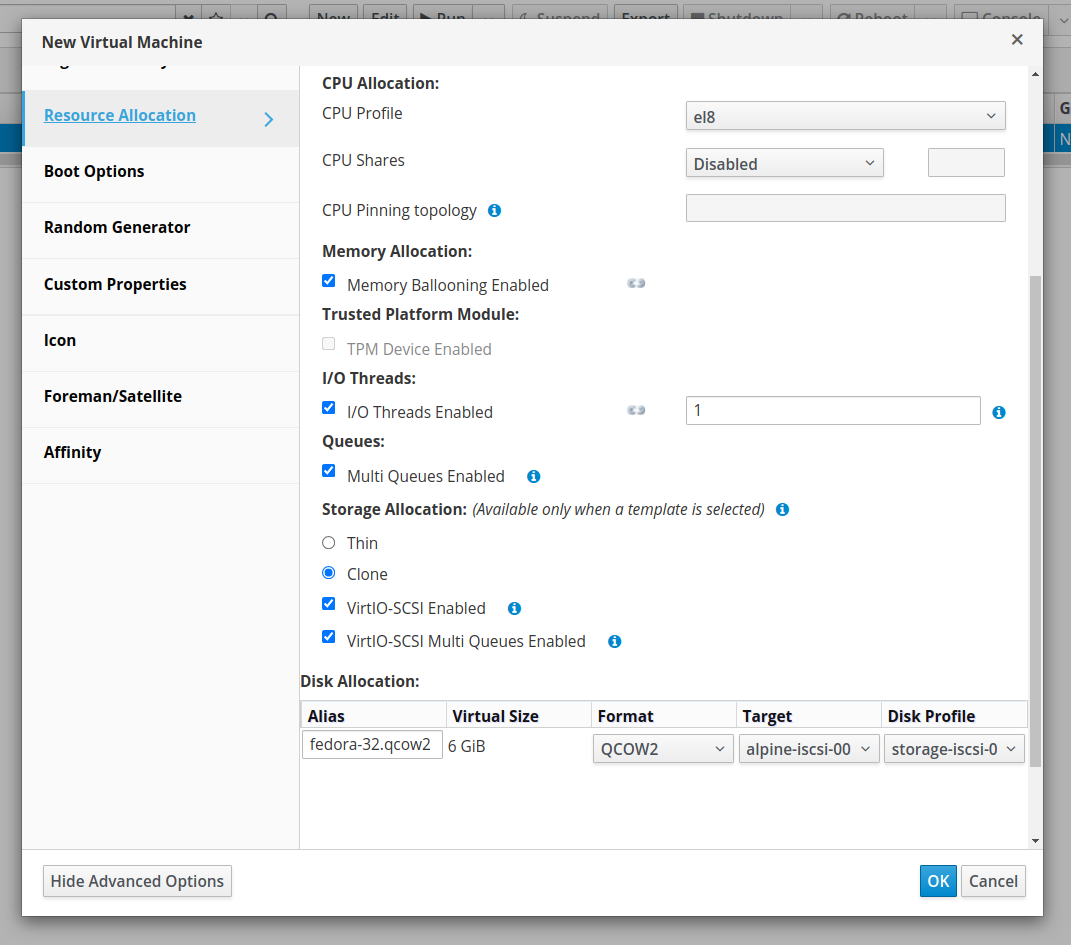
Task: Click the VirtIO-SCSI Multi Queues info icon
Action: coord(614,642)
